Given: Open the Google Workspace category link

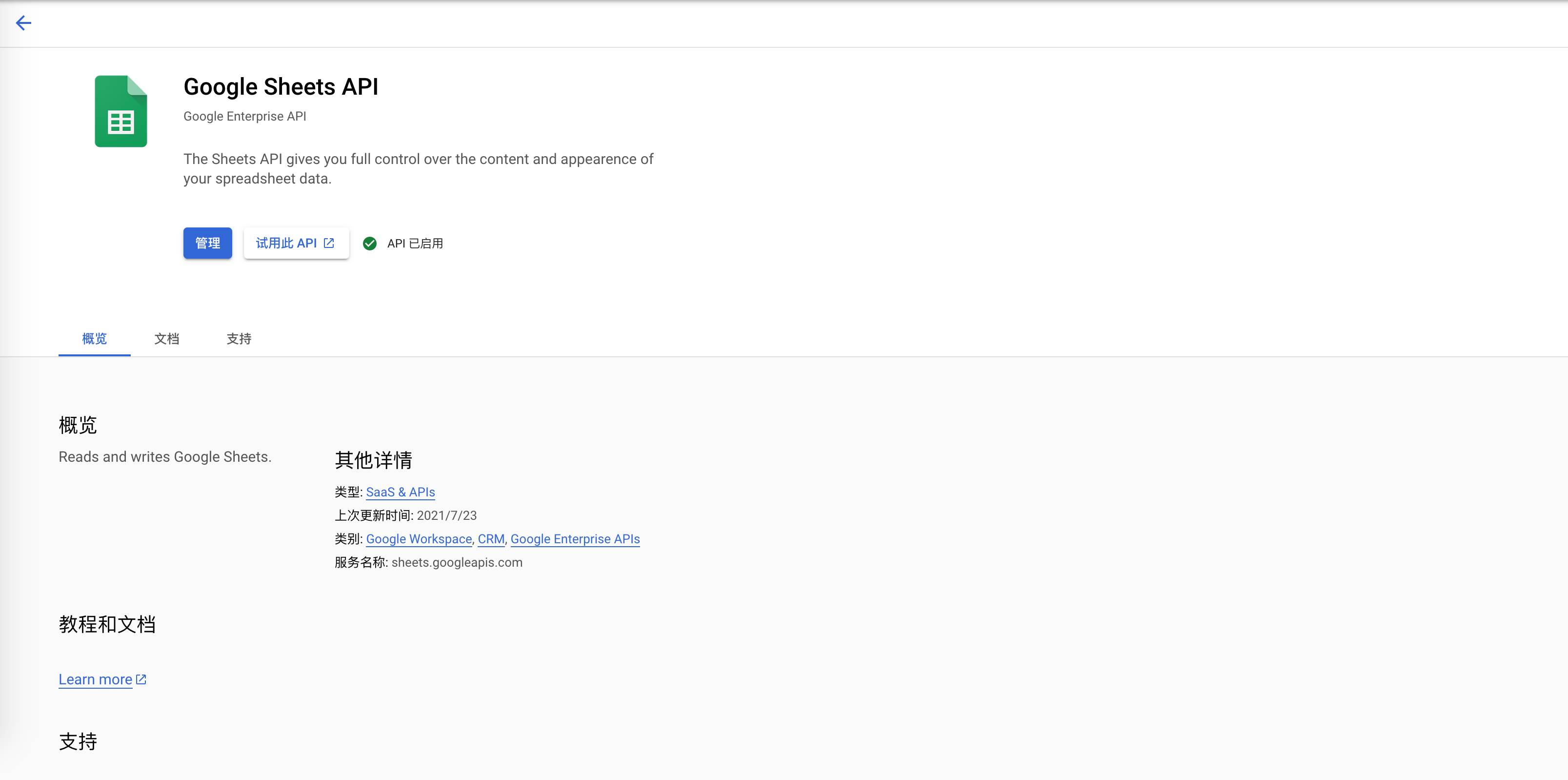Looking at the screenshot, I should coord(418,539).
